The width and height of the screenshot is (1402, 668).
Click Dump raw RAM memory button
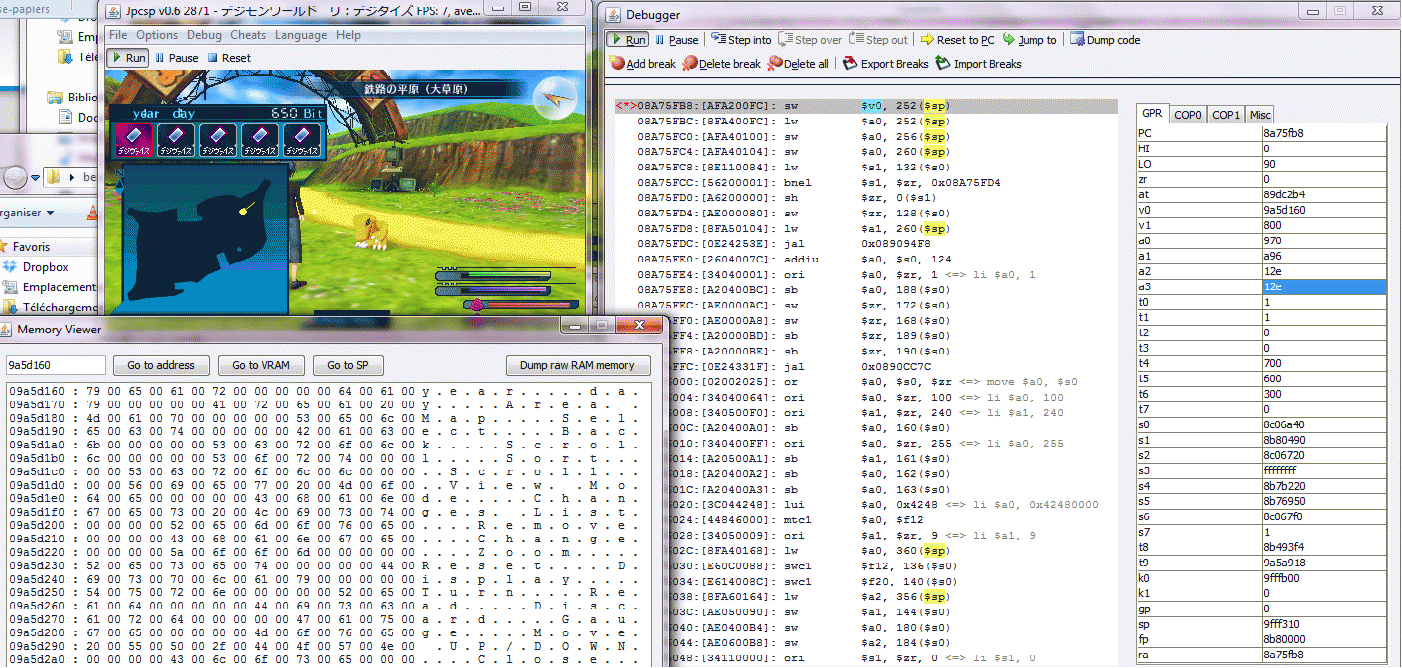coord(578,365)
